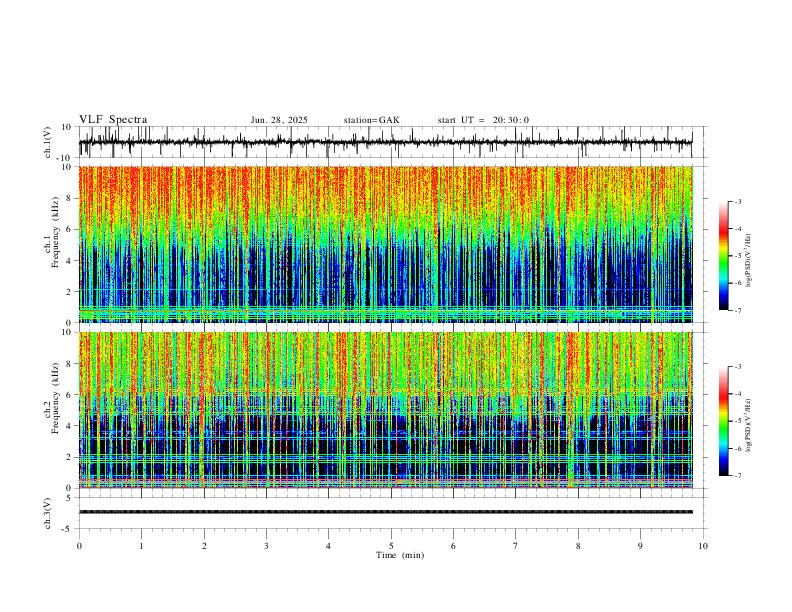Click the '-7' tick on ch.2 colorbar
This screenshot has height=612, width=792.
tap(737, 476)
